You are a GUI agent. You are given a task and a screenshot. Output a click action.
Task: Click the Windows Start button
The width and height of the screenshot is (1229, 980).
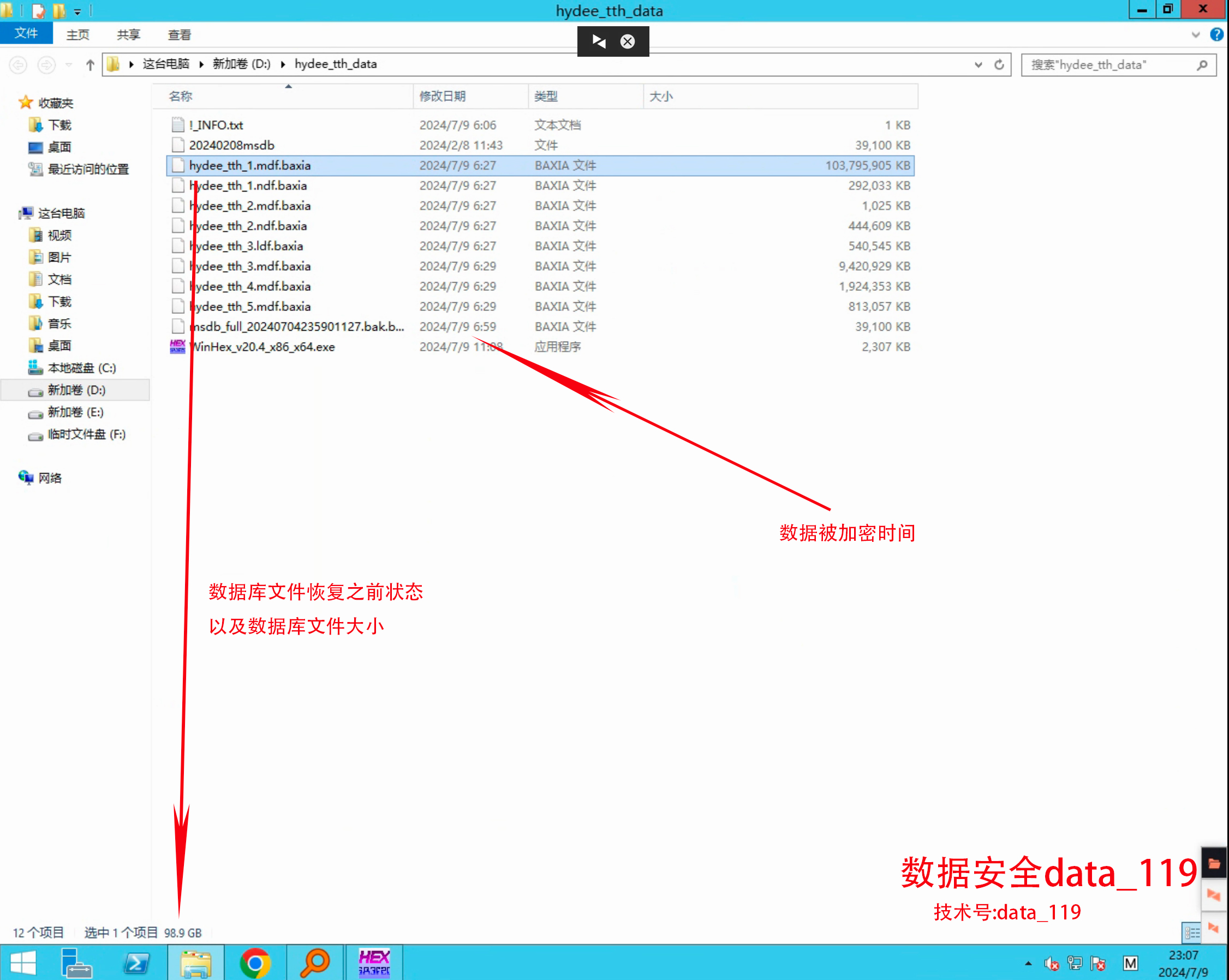pos(23,963)
